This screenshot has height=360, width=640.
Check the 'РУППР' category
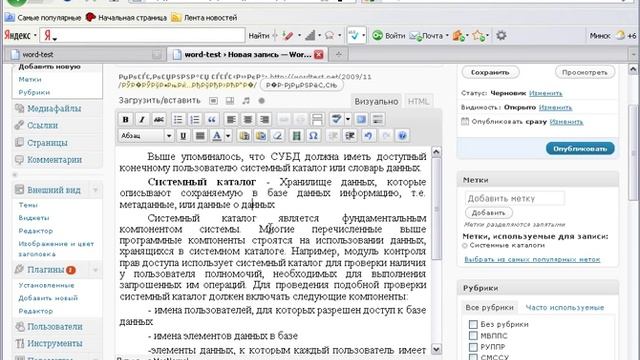click(473, 347)
